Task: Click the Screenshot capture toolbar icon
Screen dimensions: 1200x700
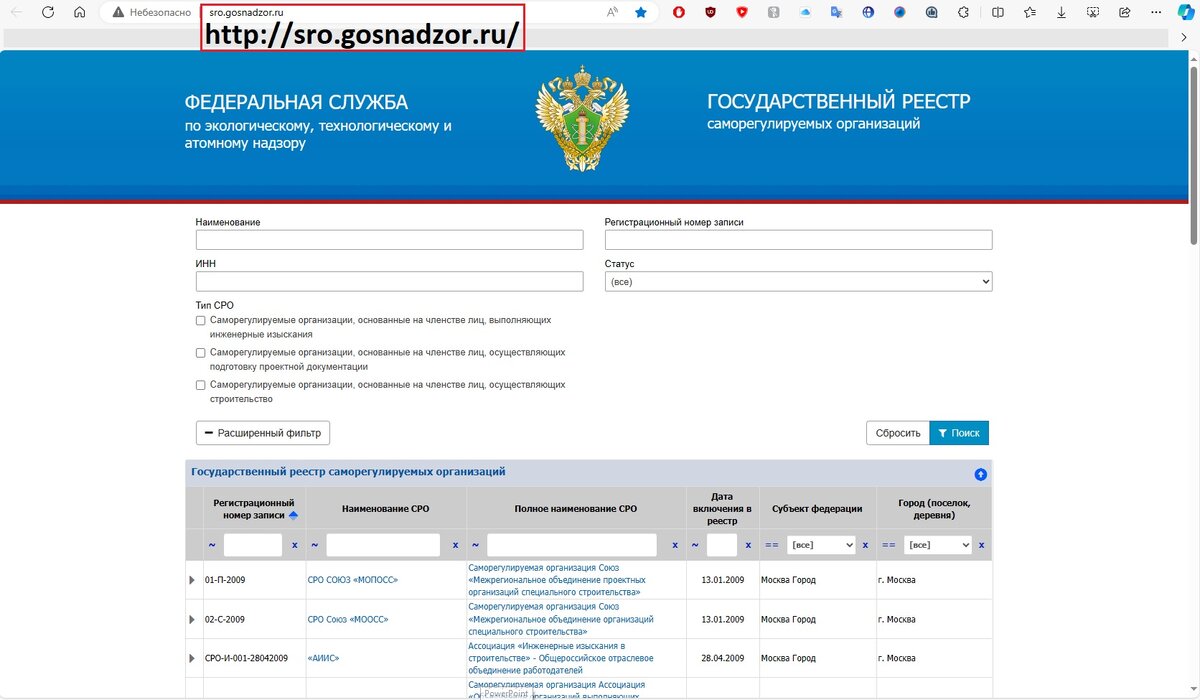Action: coord(1093,13)
